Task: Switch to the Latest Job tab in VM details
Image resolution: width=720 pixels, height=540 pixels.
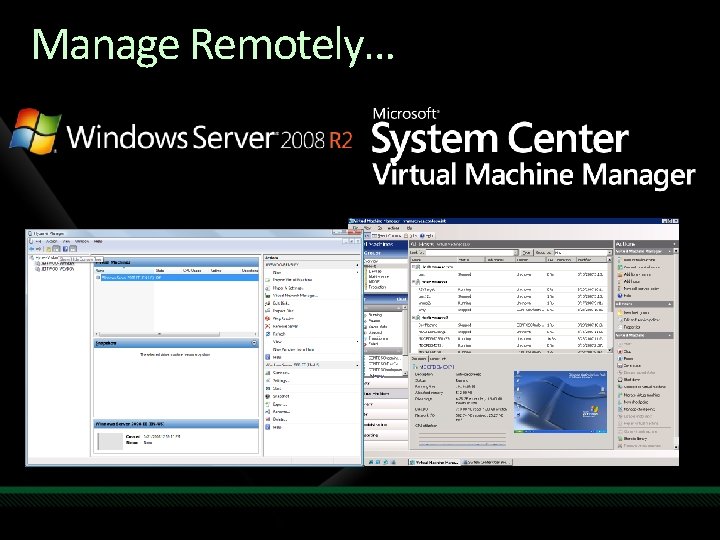Action: [438, 359]
